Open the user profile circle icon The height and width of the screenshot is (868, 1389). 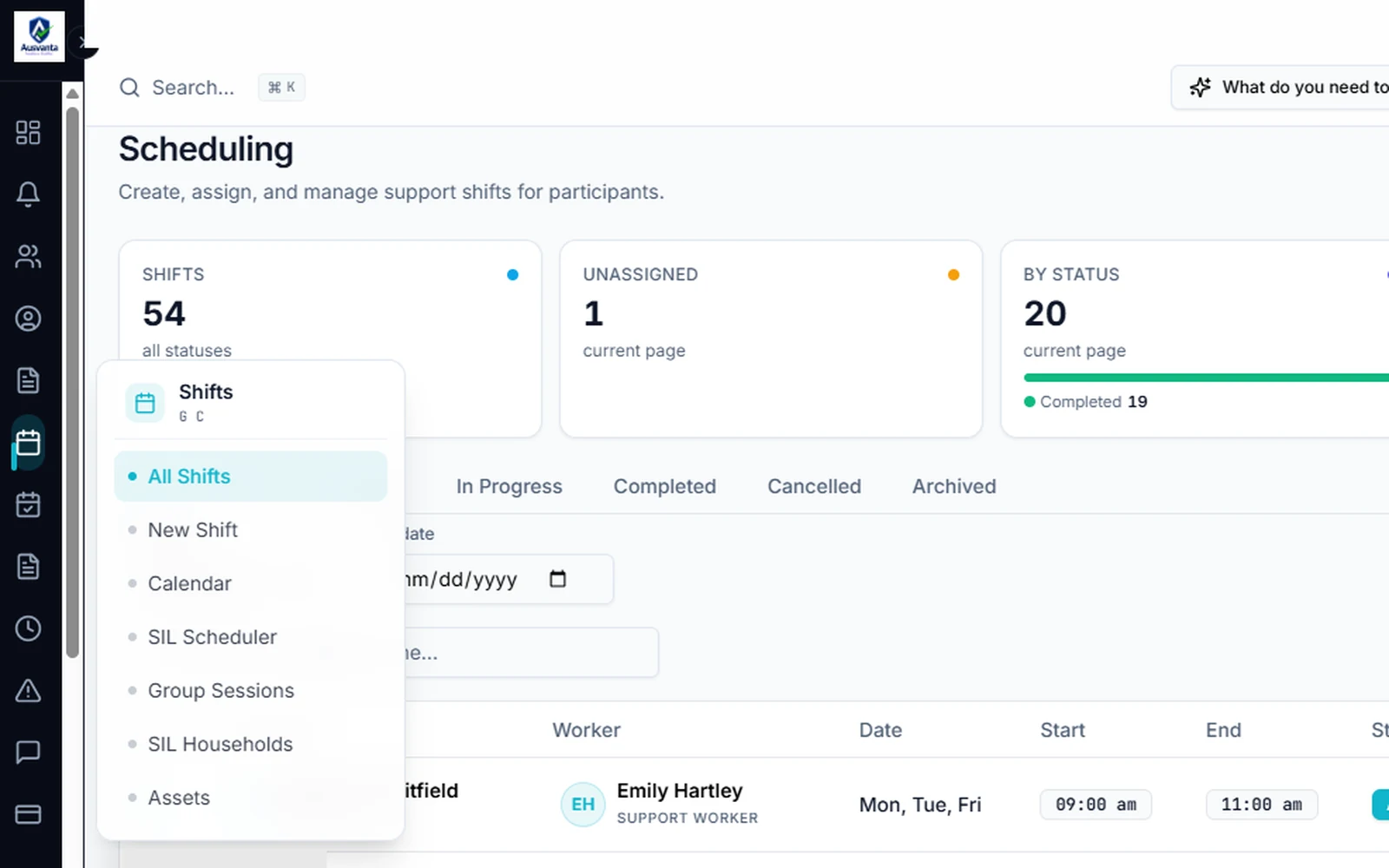point(28,319)
